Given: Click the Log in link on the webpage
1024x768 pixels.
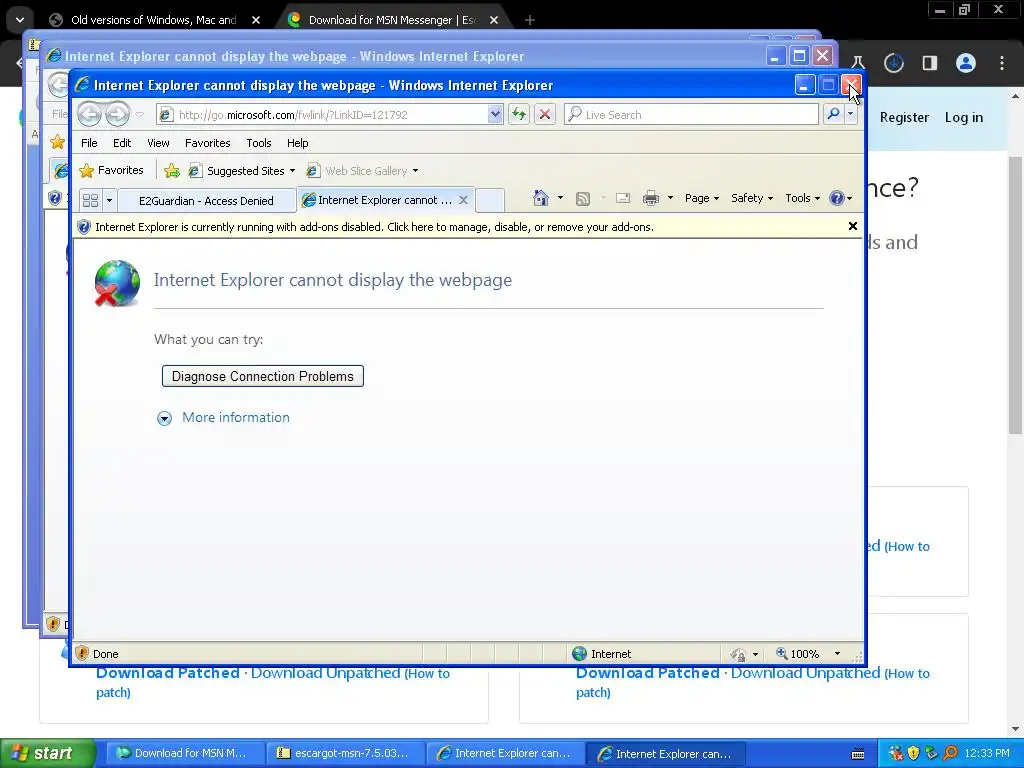Looking at the screenshot, I should [963, 117].
